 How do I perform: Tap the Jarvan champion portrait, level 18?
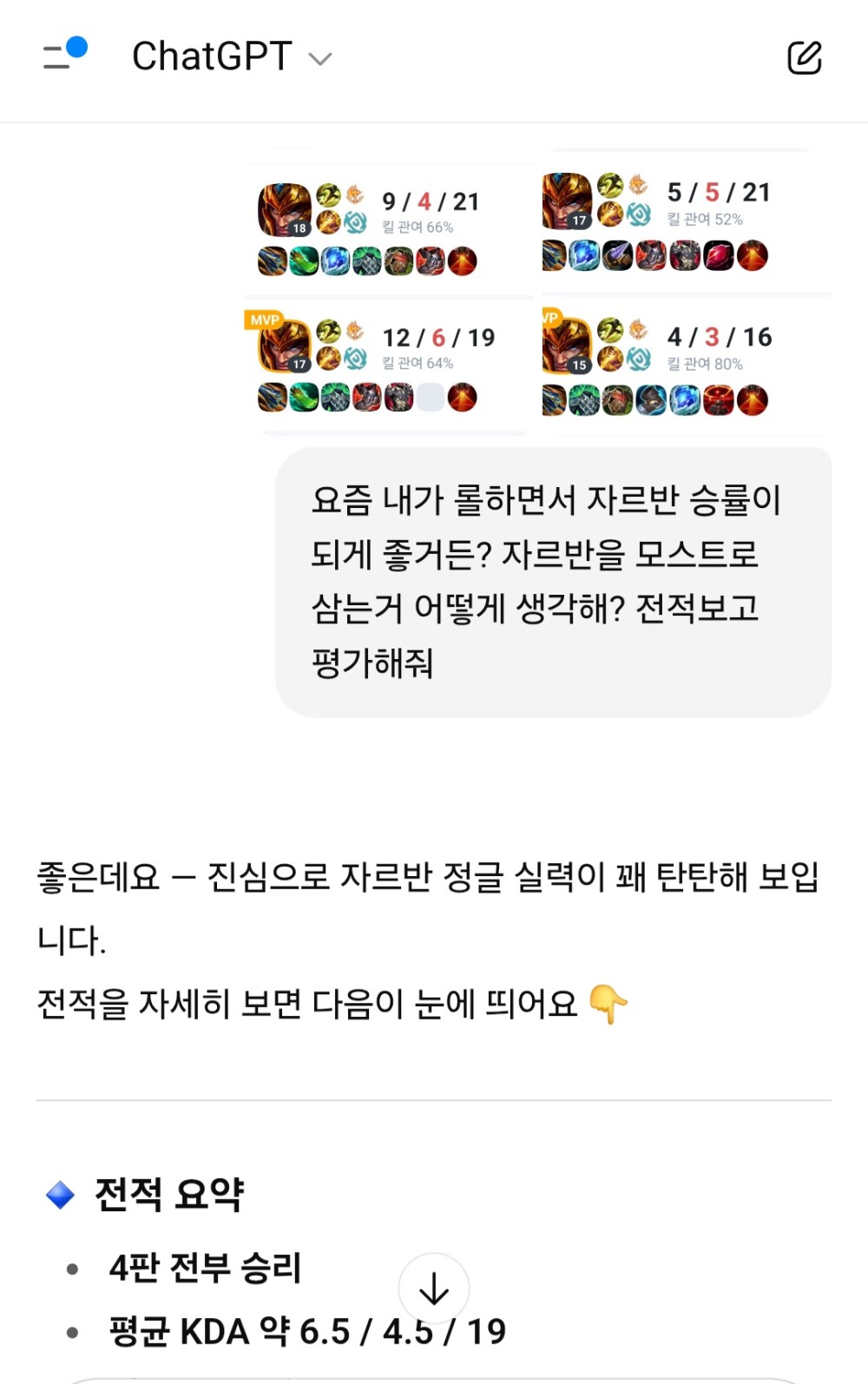click(x=285, y=209)
